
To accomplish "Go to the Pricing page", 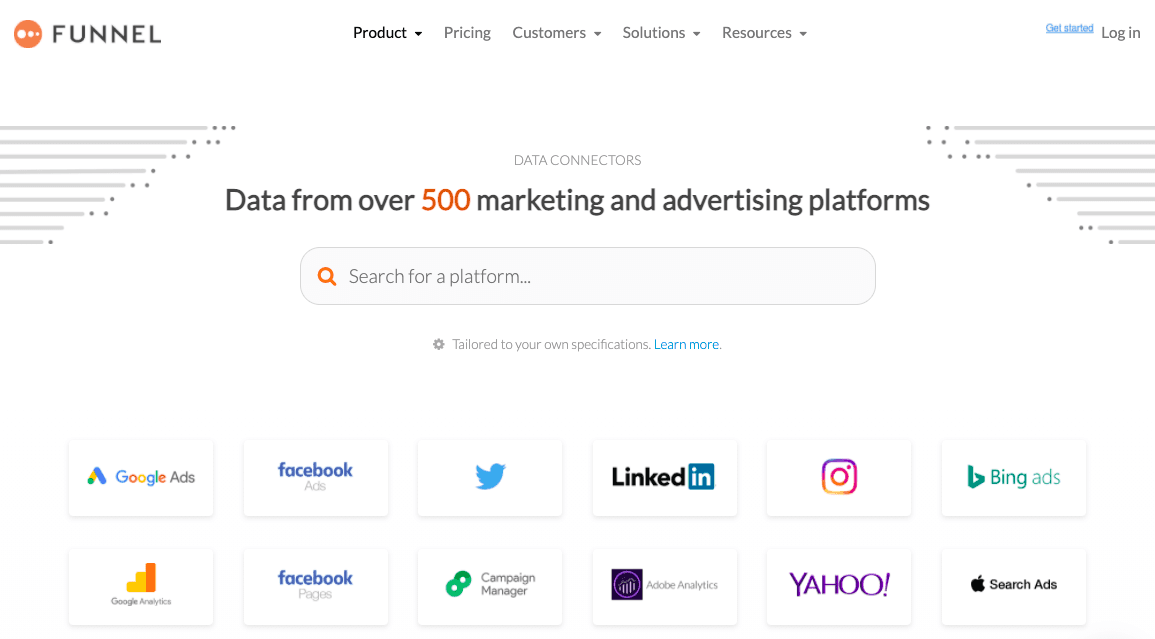I will (x=467, y=32).
